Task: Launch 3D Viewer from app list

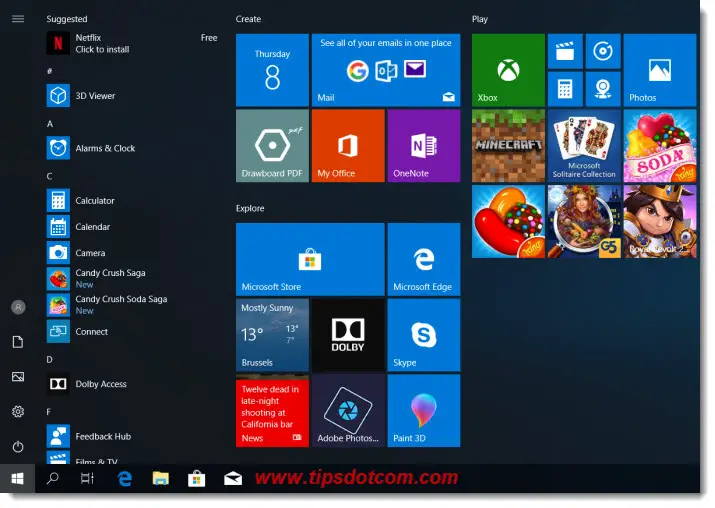Action: point(132,96)
